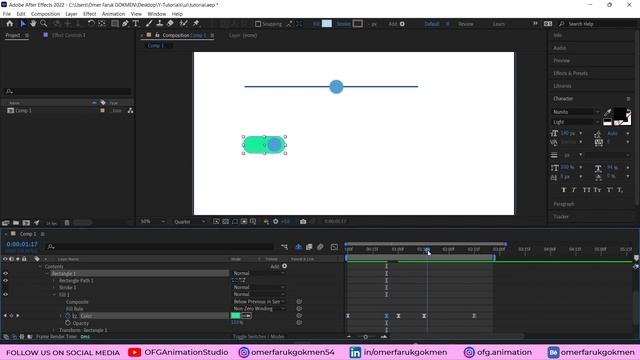The image size is (640, 360).
Task: Open the Libraries panel header
Action: tap(562, 86)
